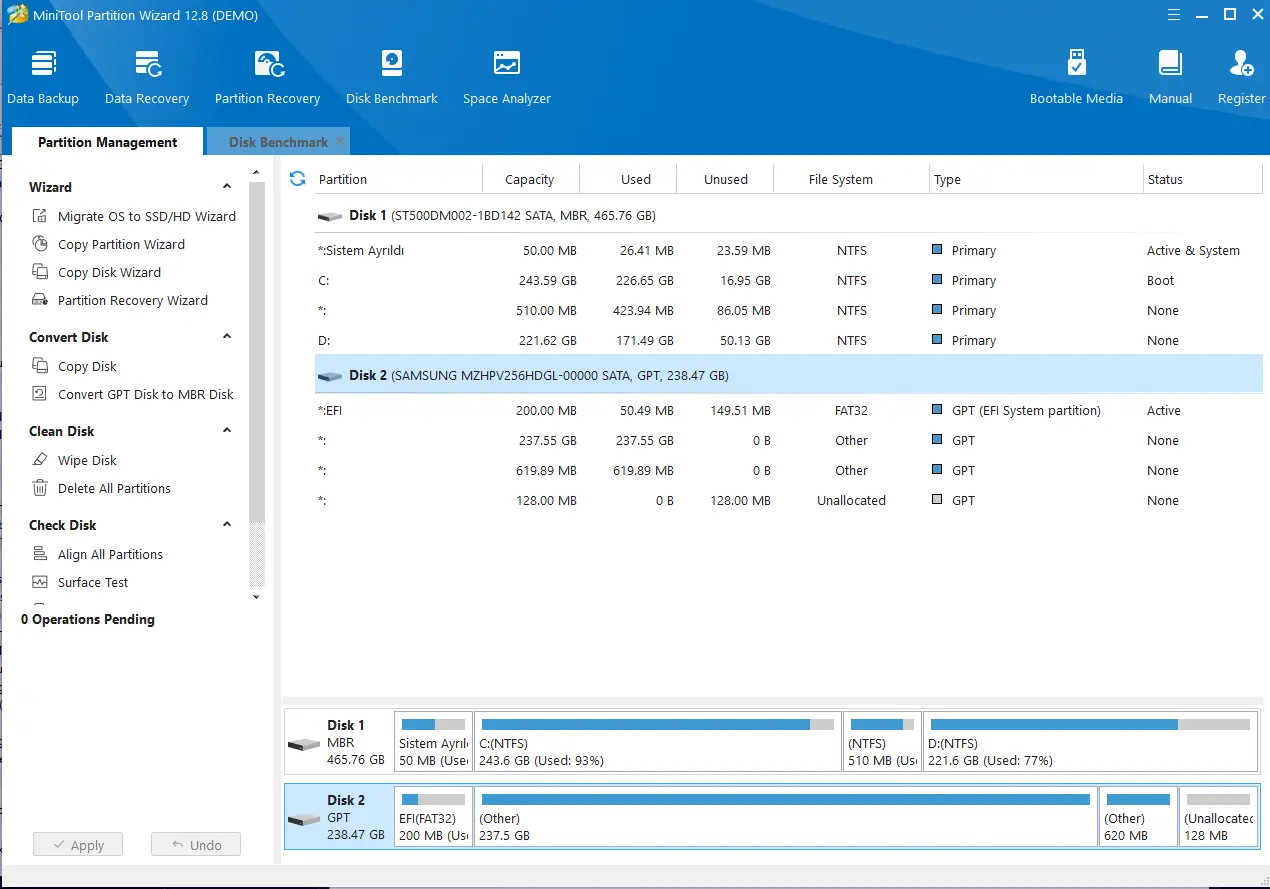The height and width of the screenshot is (889, 1270).
Task: Choose the Wipe Disk action
Action: 75,460
